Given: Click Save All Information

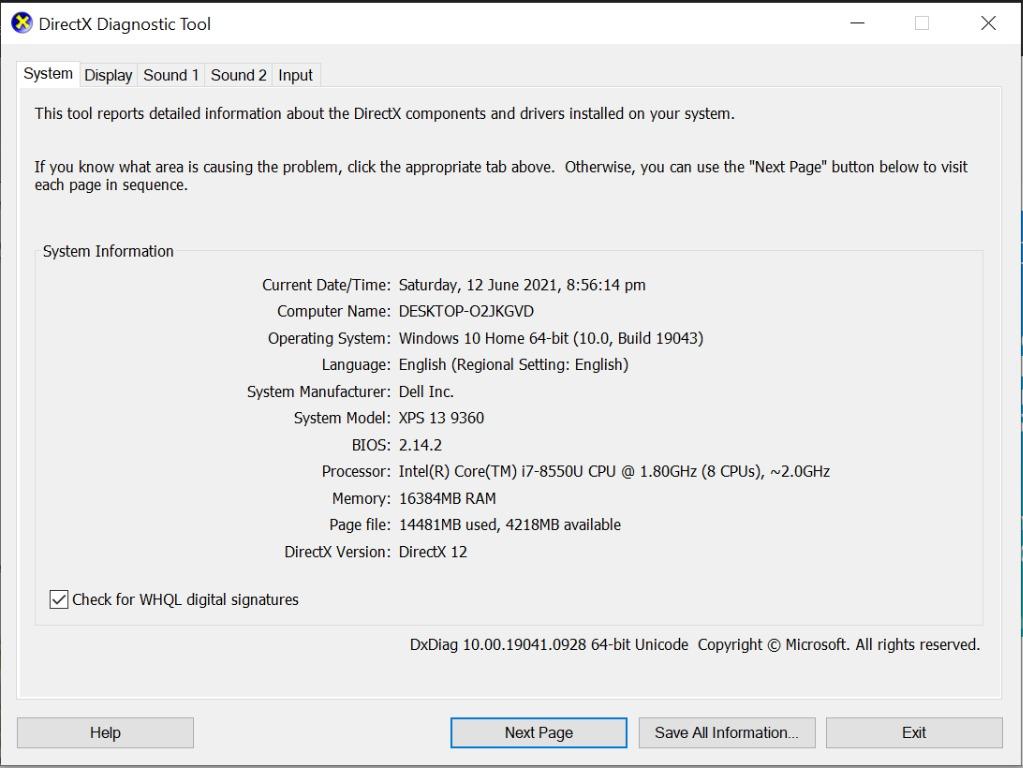Looking at the screenshot, I should click(727, 732).
